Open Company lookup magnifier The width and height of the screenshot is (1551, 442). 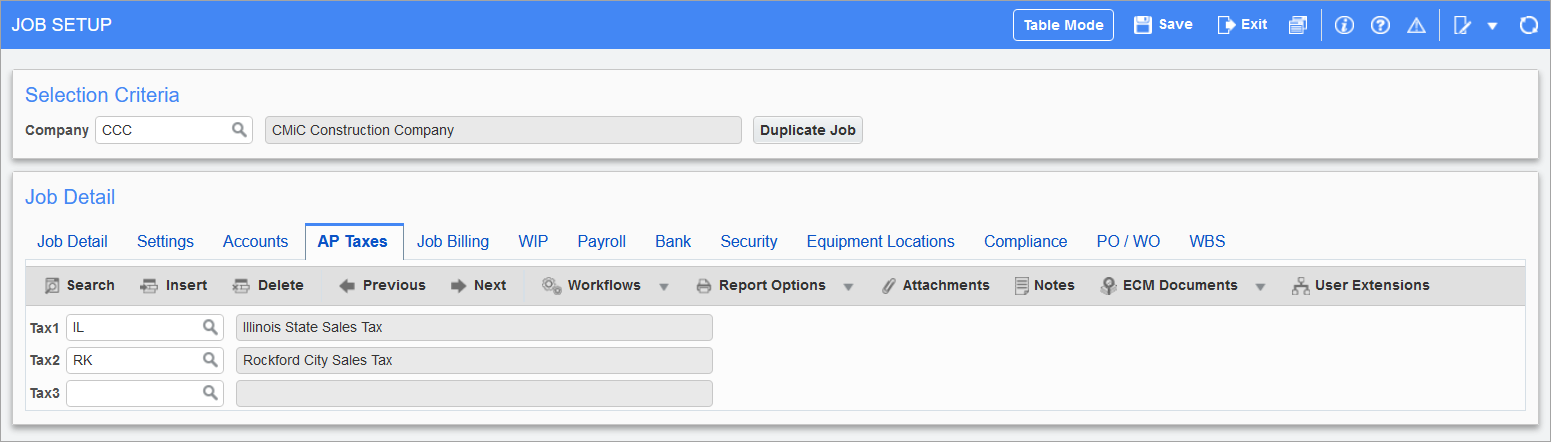coord(239,130)
